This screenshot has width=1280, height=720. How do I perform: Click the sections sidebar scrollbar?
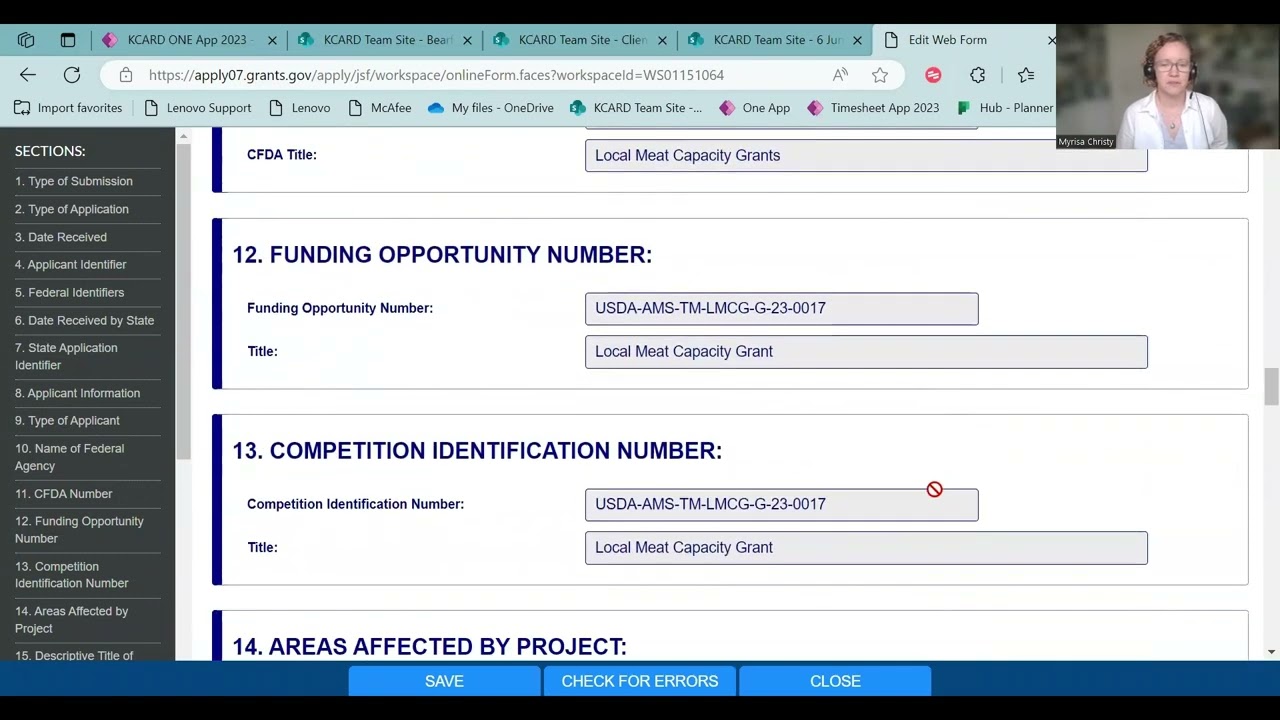(184, 300)
